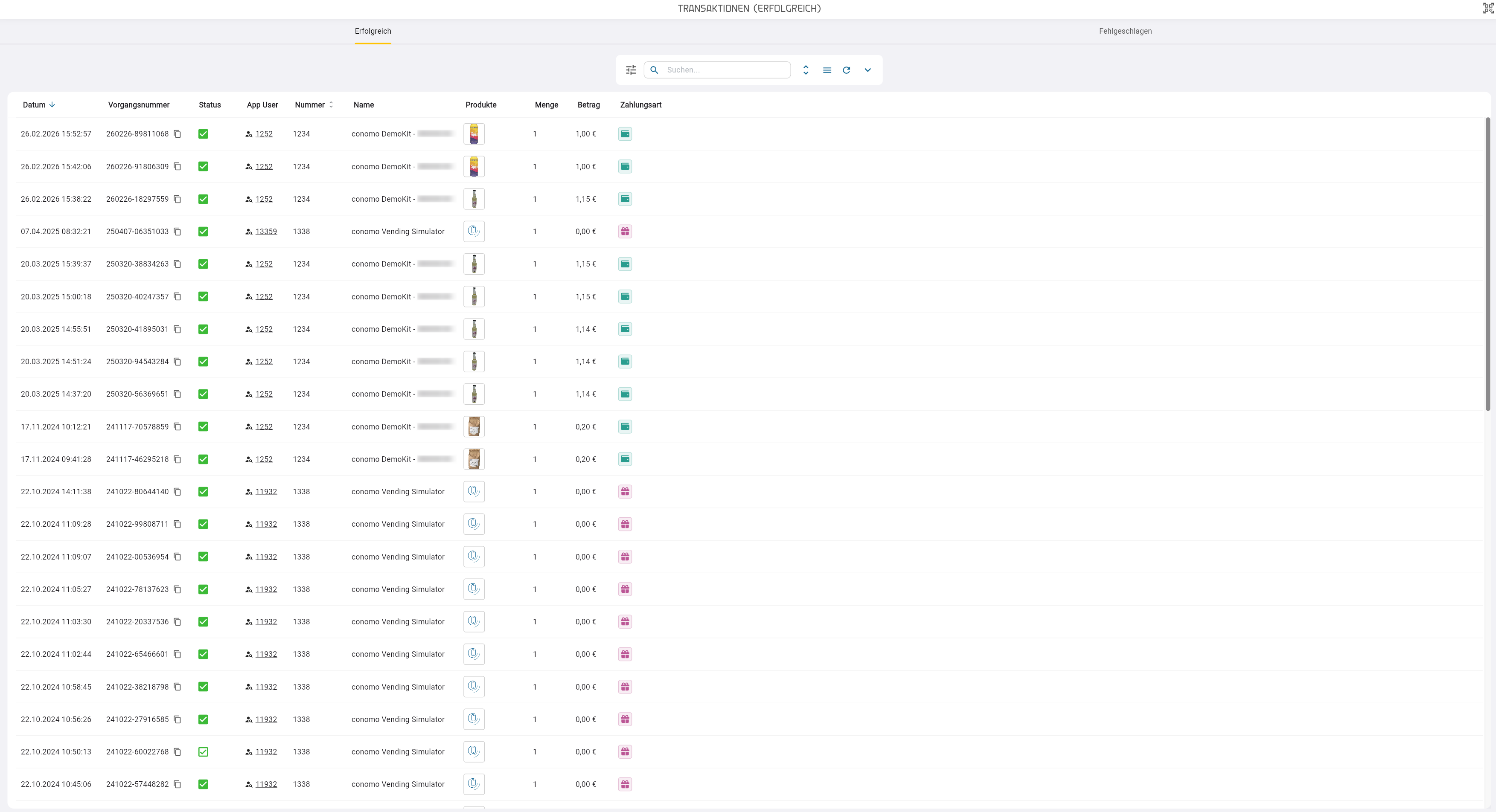1496x812 pixels.
Task: Click the Betrag column header
Action: click(x=588, y=105)
